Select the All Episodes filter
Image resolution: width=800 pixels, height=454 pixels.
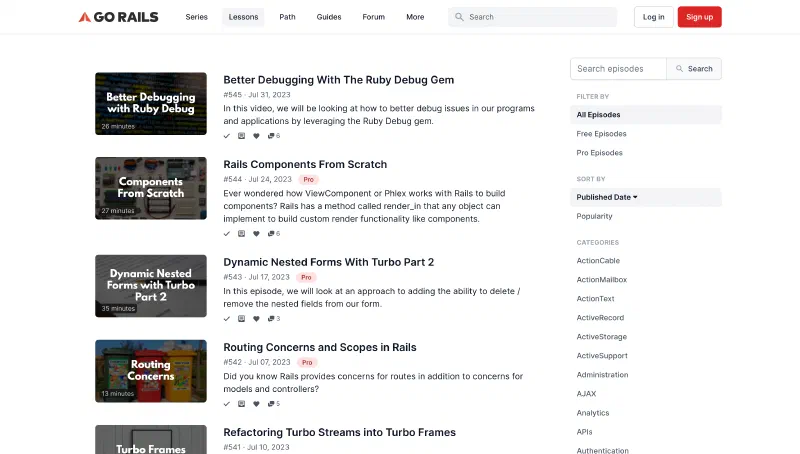(645, 115)
